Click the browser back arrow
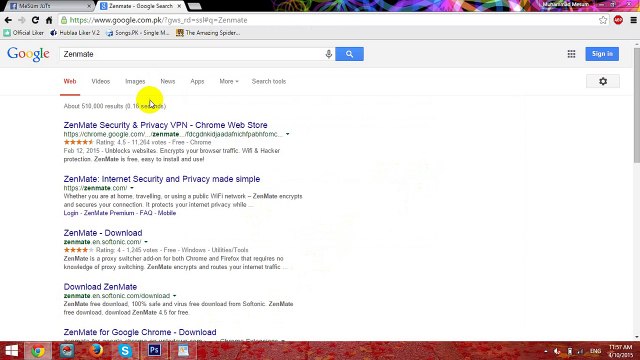Image resolution: width=640 pixels, height=360 pixels. coord(8,20)
